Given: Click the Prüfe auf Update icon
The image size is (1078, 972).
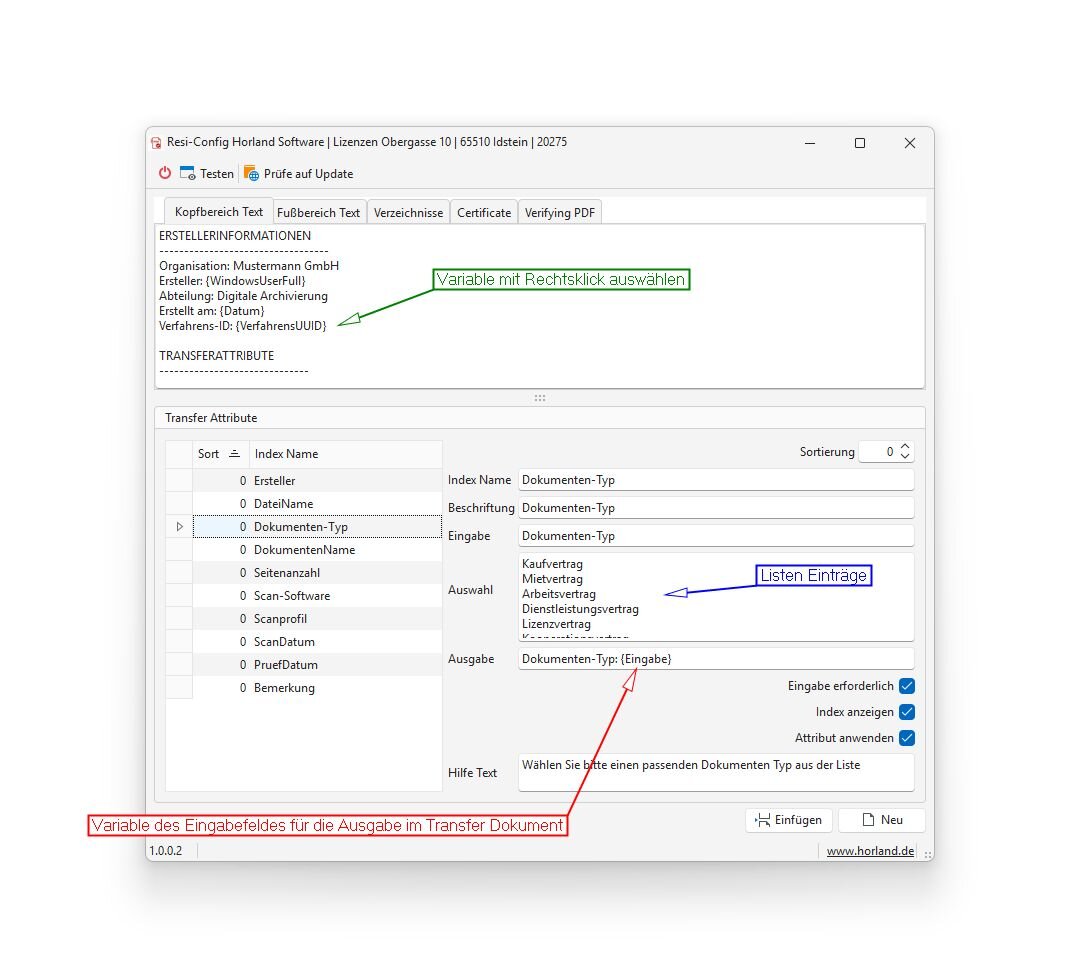Looking at the screenshot, I should pos(251,173).
